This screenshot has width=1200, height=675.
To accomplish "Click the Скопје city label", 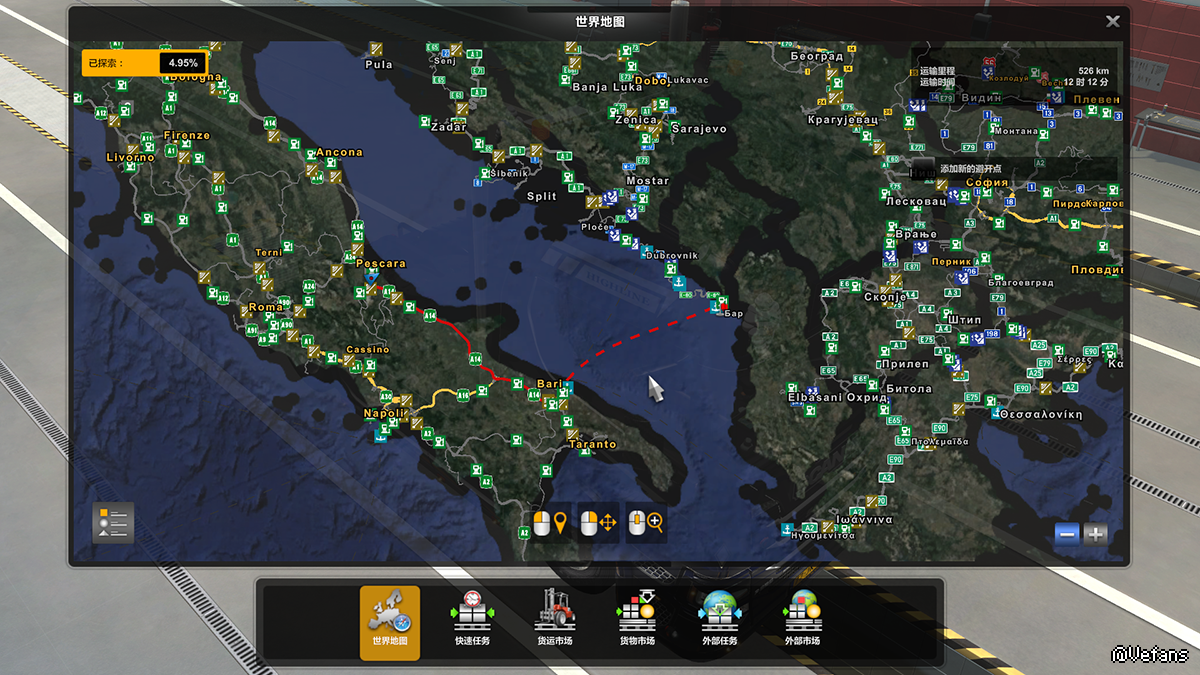I will tap(886, 298).
